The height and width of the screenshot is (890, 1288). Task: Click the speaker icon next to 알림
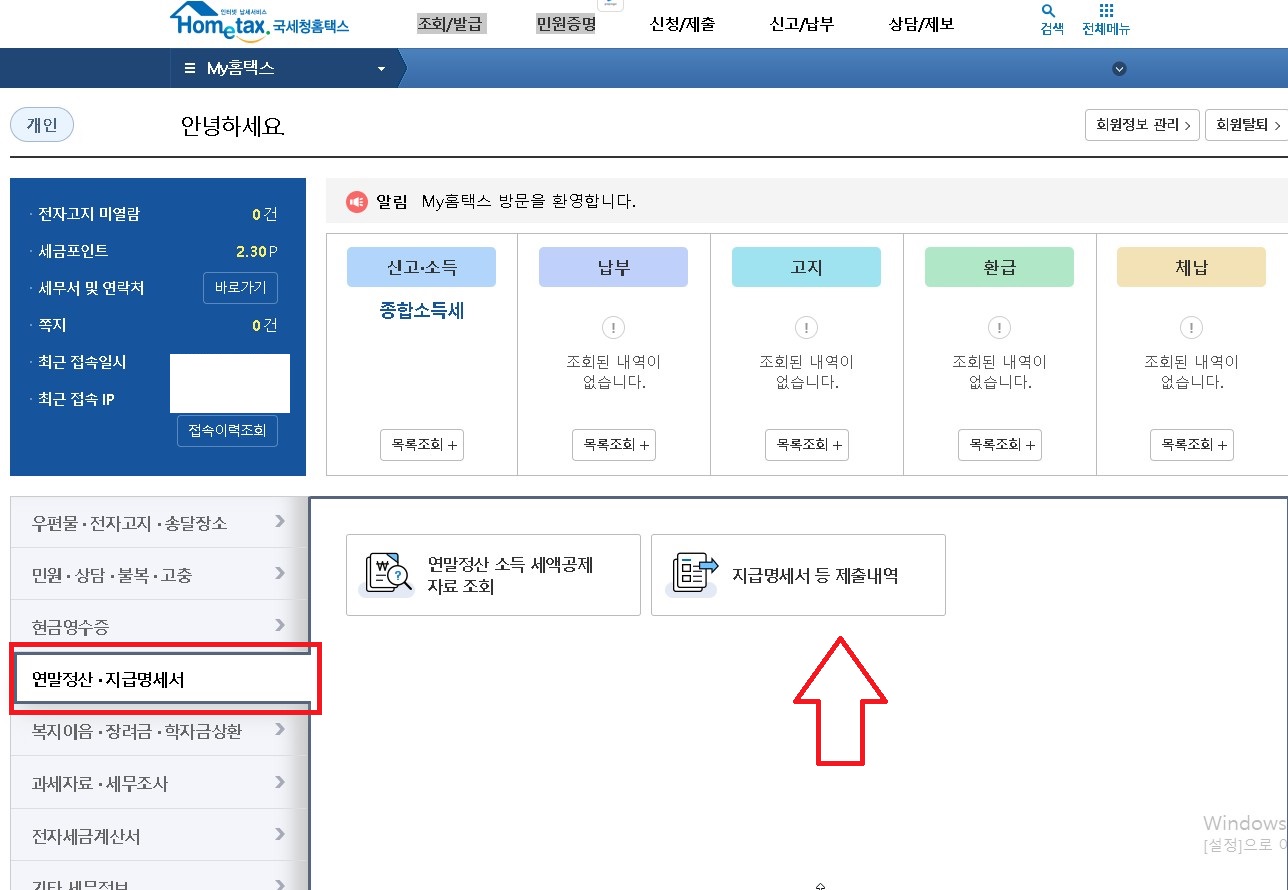coord(357,201)
